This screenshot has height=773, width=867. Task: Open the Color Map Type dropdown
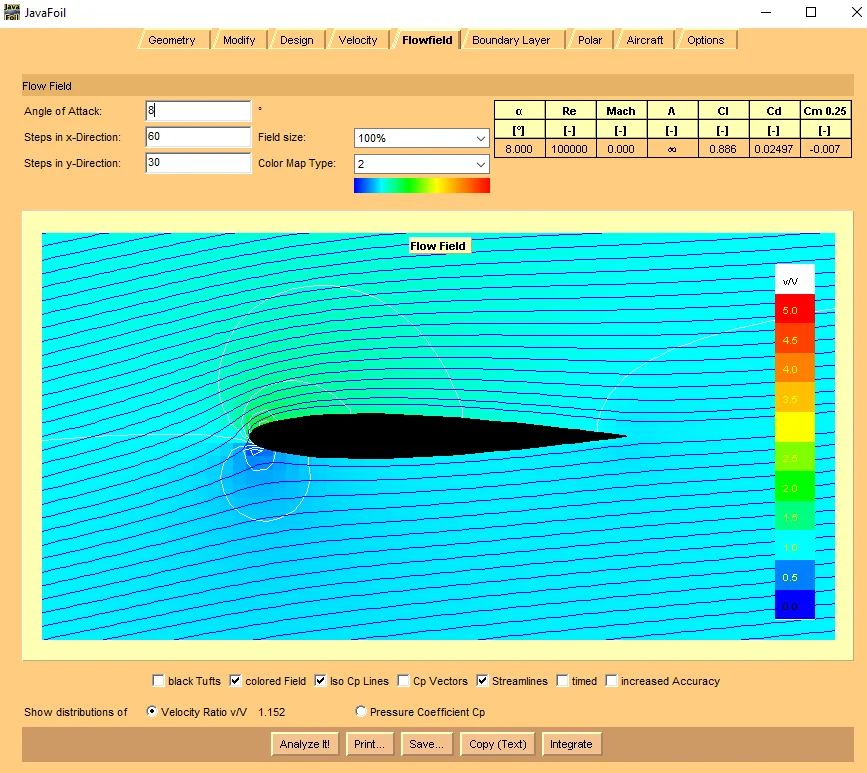coord(421,164)
